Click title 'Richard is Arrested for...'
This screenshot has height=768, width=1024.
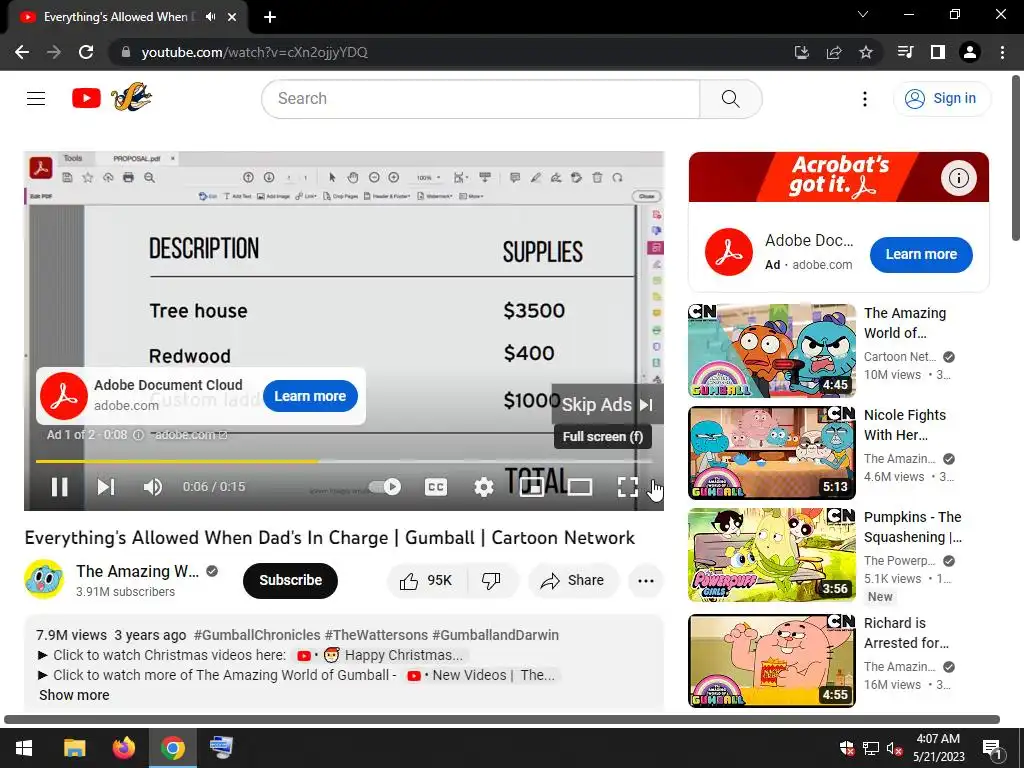(906, 633)
